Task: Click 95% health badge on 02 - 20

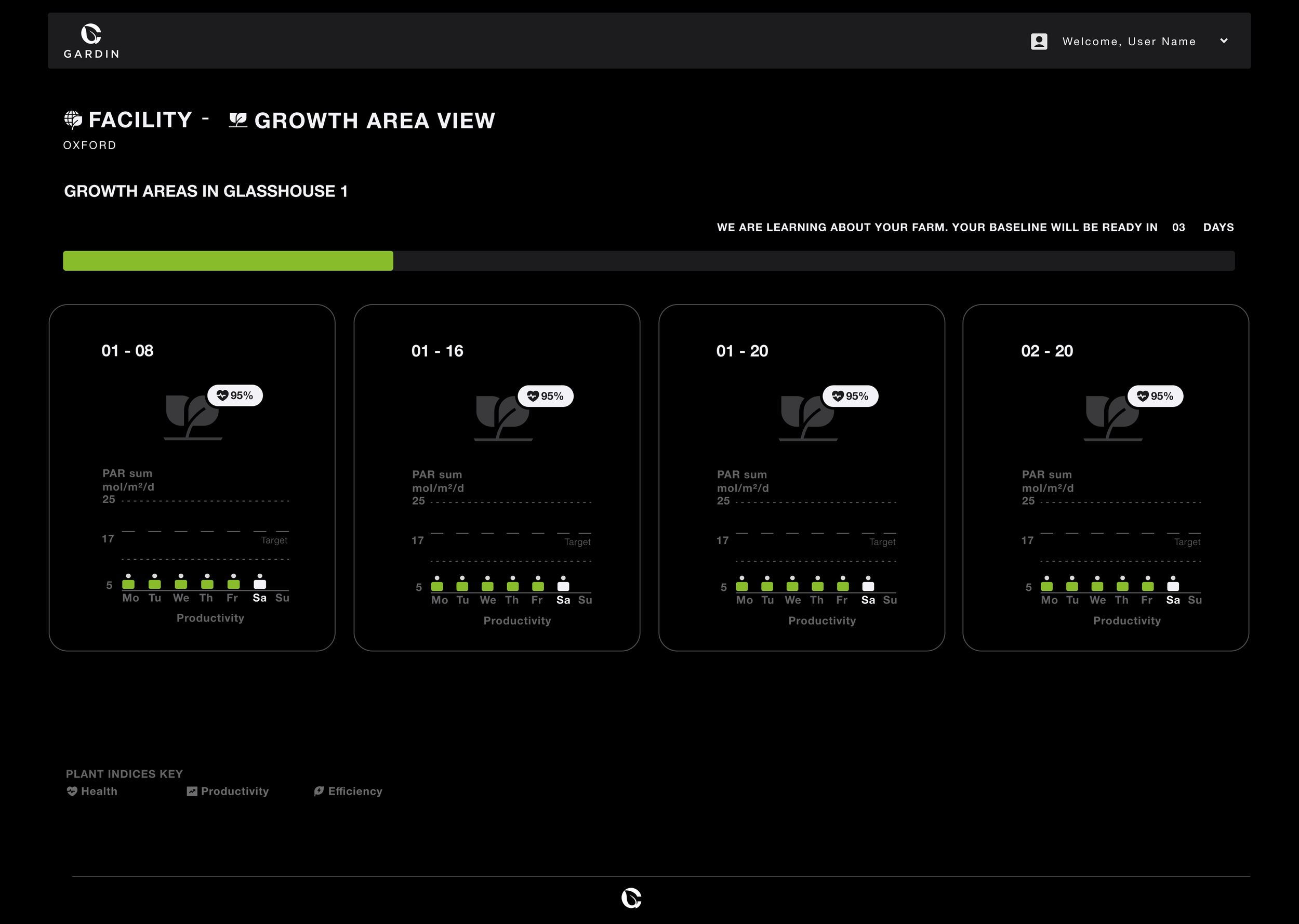Action: point(1155,396)
